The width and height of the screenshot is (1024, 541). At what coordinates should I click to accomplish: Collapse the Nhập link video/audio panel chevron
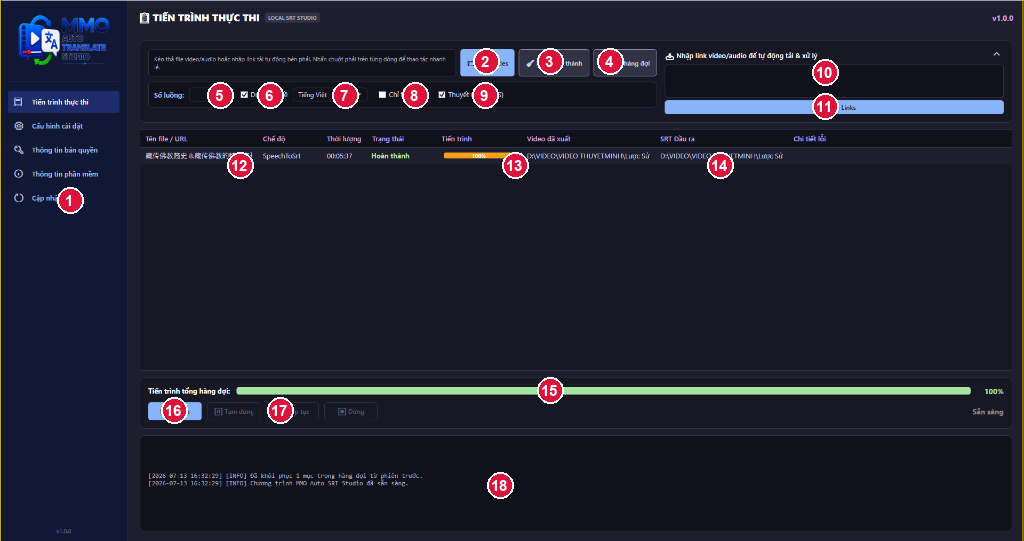997,54
